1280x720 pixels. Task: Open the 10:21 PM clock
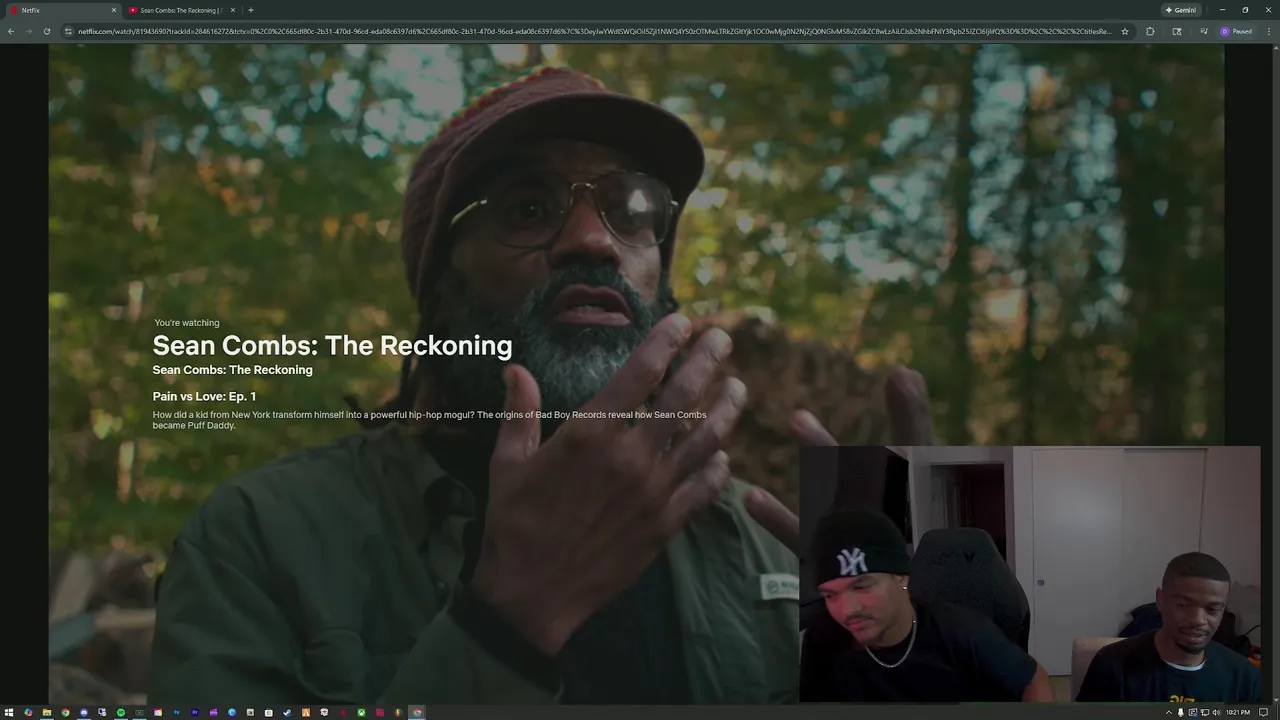point(1238,712)
